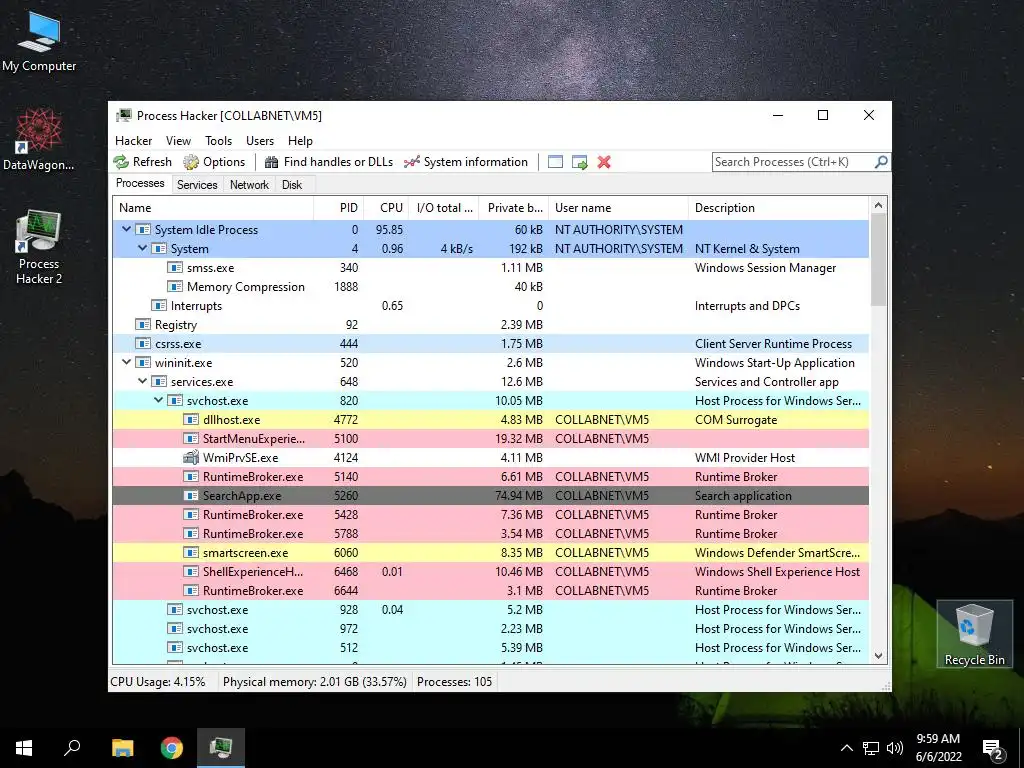Image resolution: width=1024 pixels, height=768 pixels.
Task: Click the find window toolbar icon
Action: pos(555,162)
